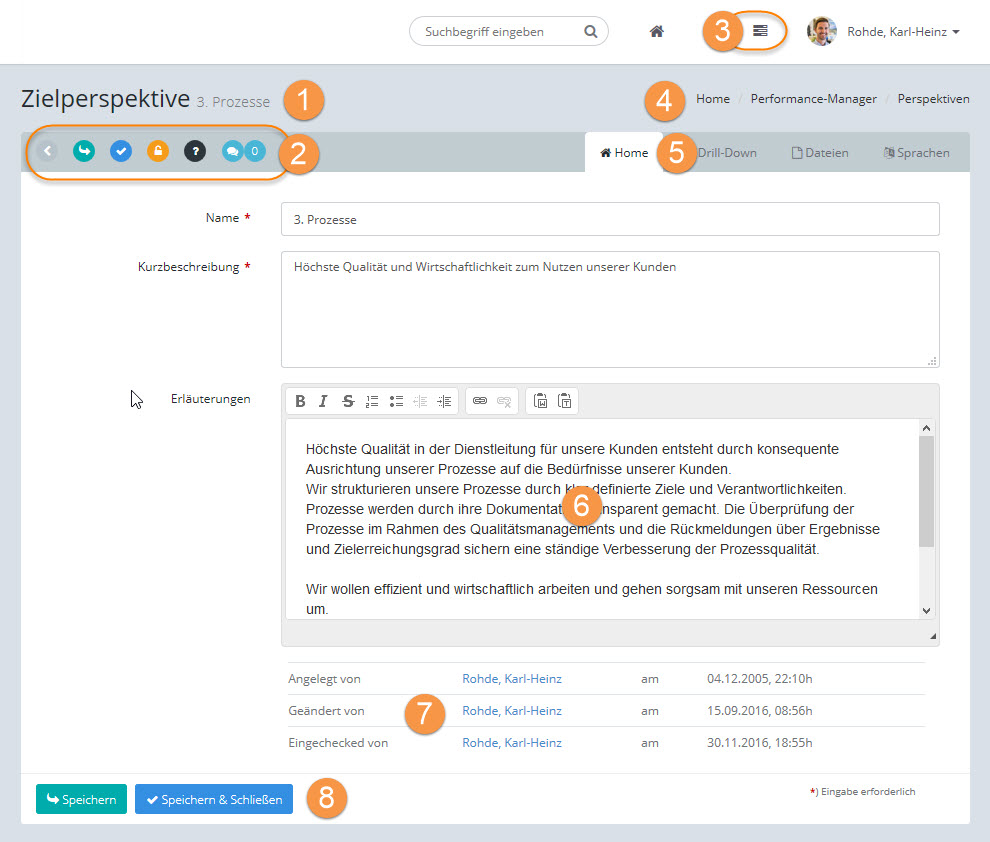The image size is (990, 842).
Task: Insert a numbered list in the editor
Action: (x=372, y=401)
